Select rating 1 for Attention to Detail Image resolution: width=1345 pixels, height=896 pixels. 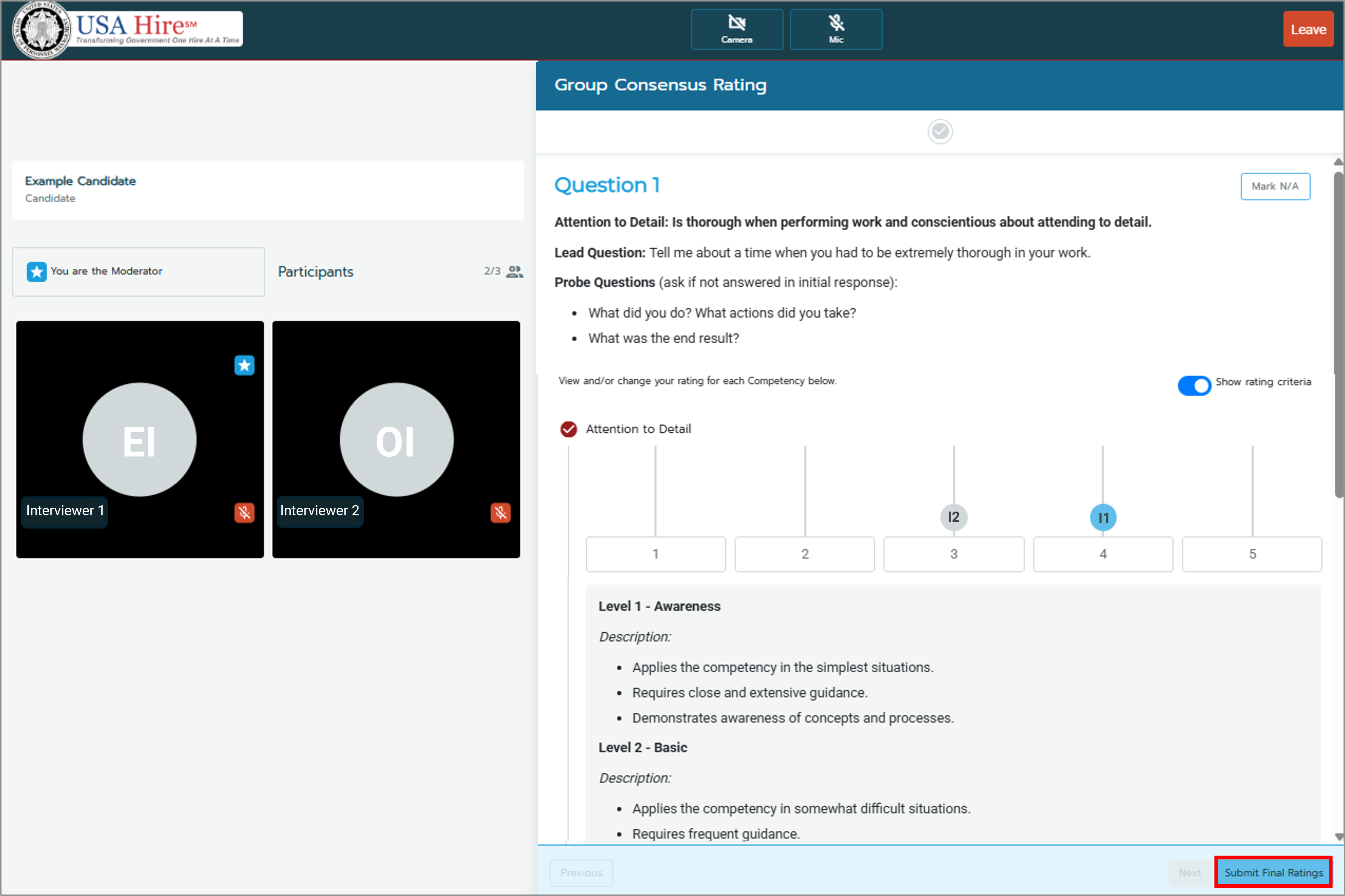pos(656,554)
